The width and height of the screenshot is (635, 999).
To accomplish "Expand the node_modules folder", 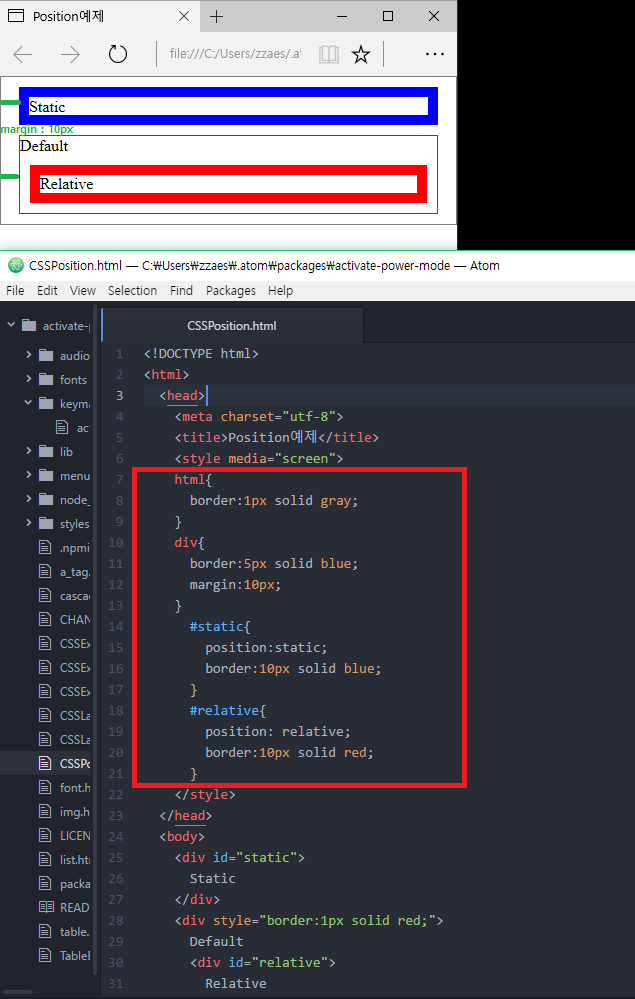I will 29,500.
